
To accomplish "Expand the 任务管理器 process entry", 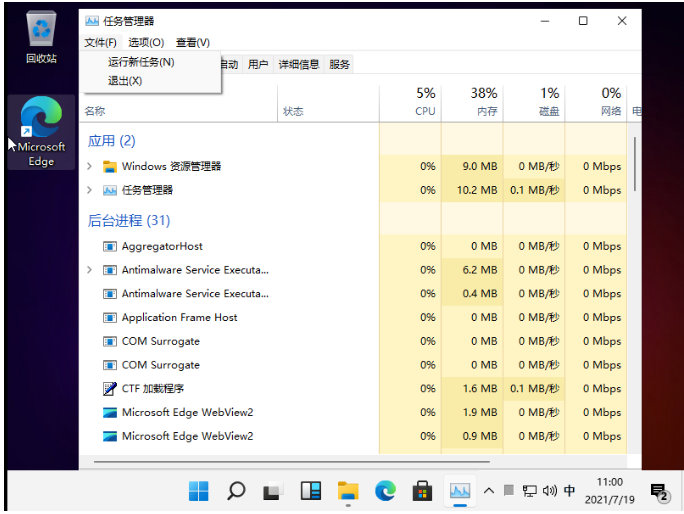I will (90, 190).
